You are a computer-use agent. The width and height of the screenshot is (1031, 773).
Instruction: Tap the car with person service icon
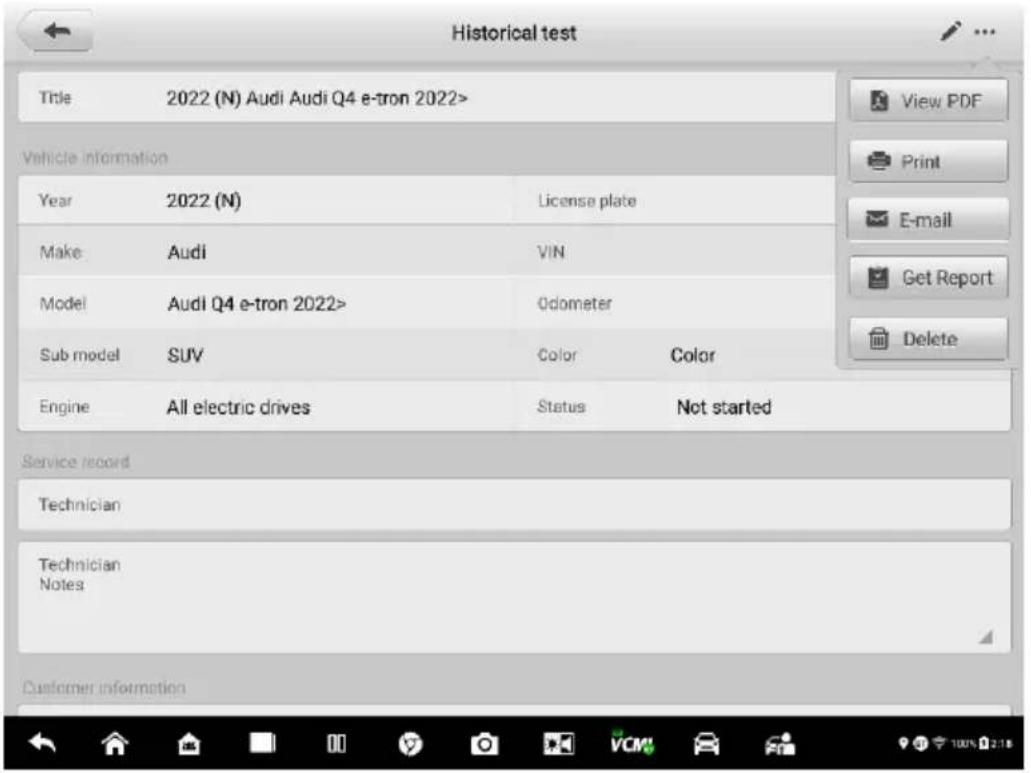(780, 745)
